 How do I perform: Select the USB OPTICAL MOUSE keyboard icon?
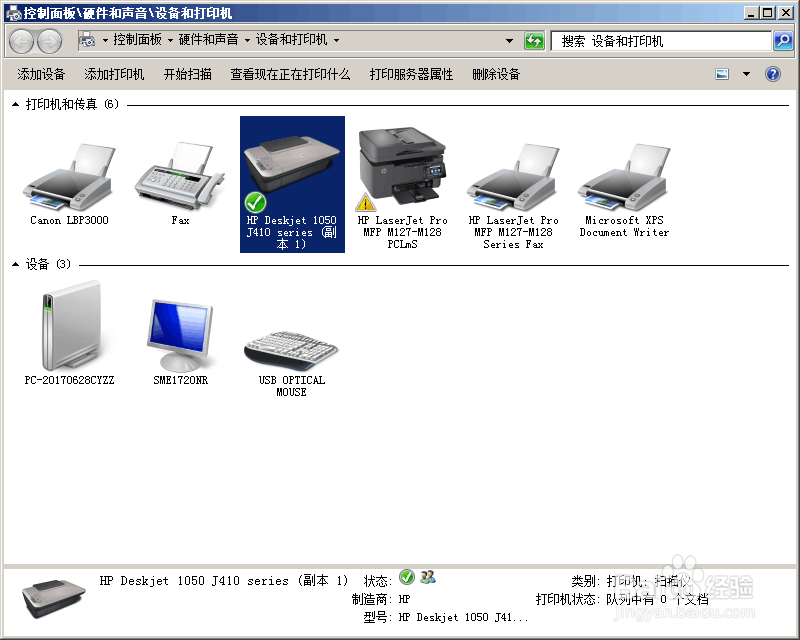(x=291, y=350)
